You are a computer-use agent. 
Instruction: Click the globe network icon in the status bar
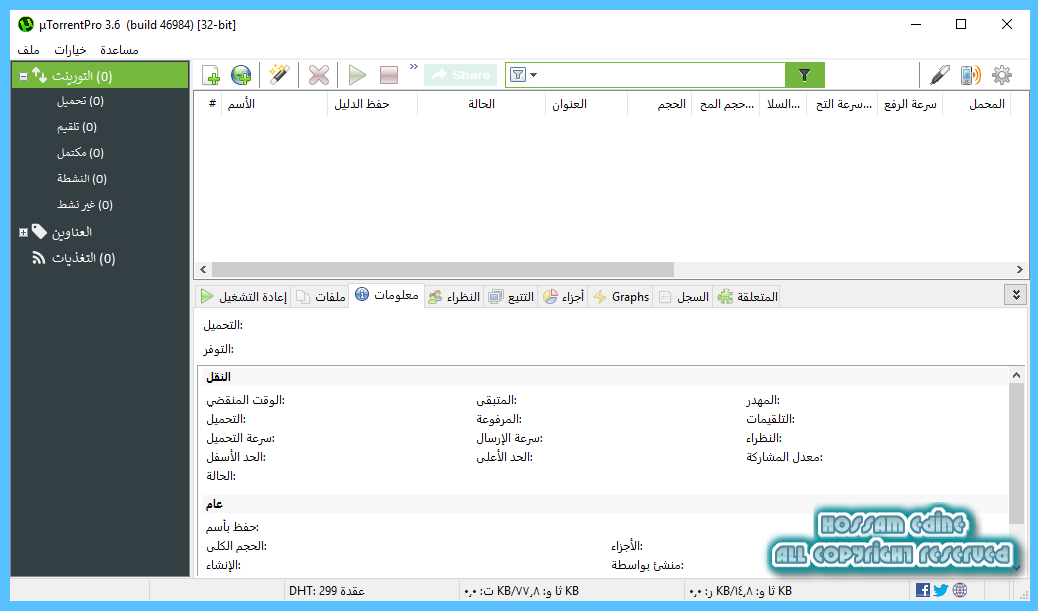point(960,590)
